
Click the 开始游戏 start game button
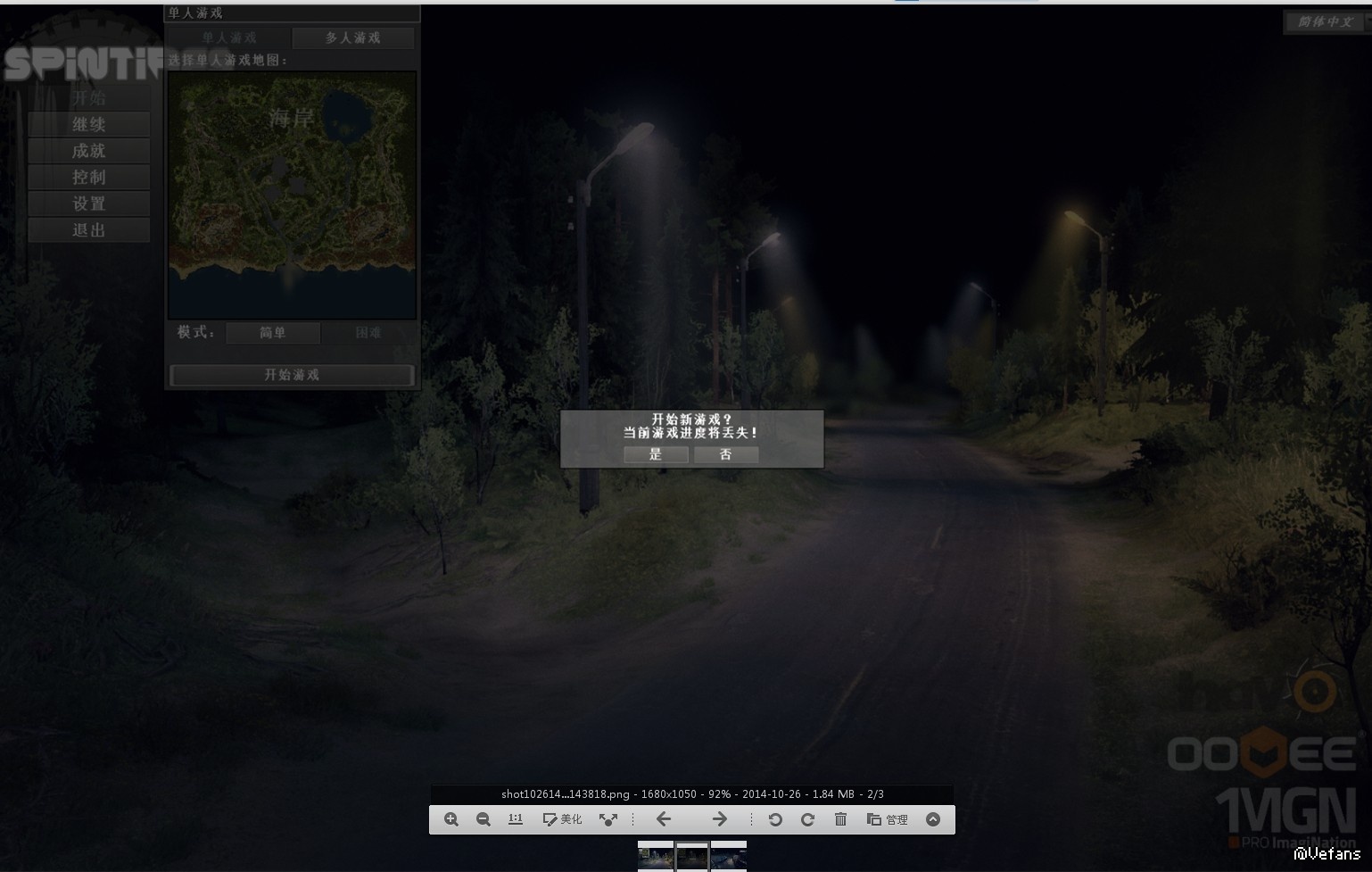coord(292,375)
